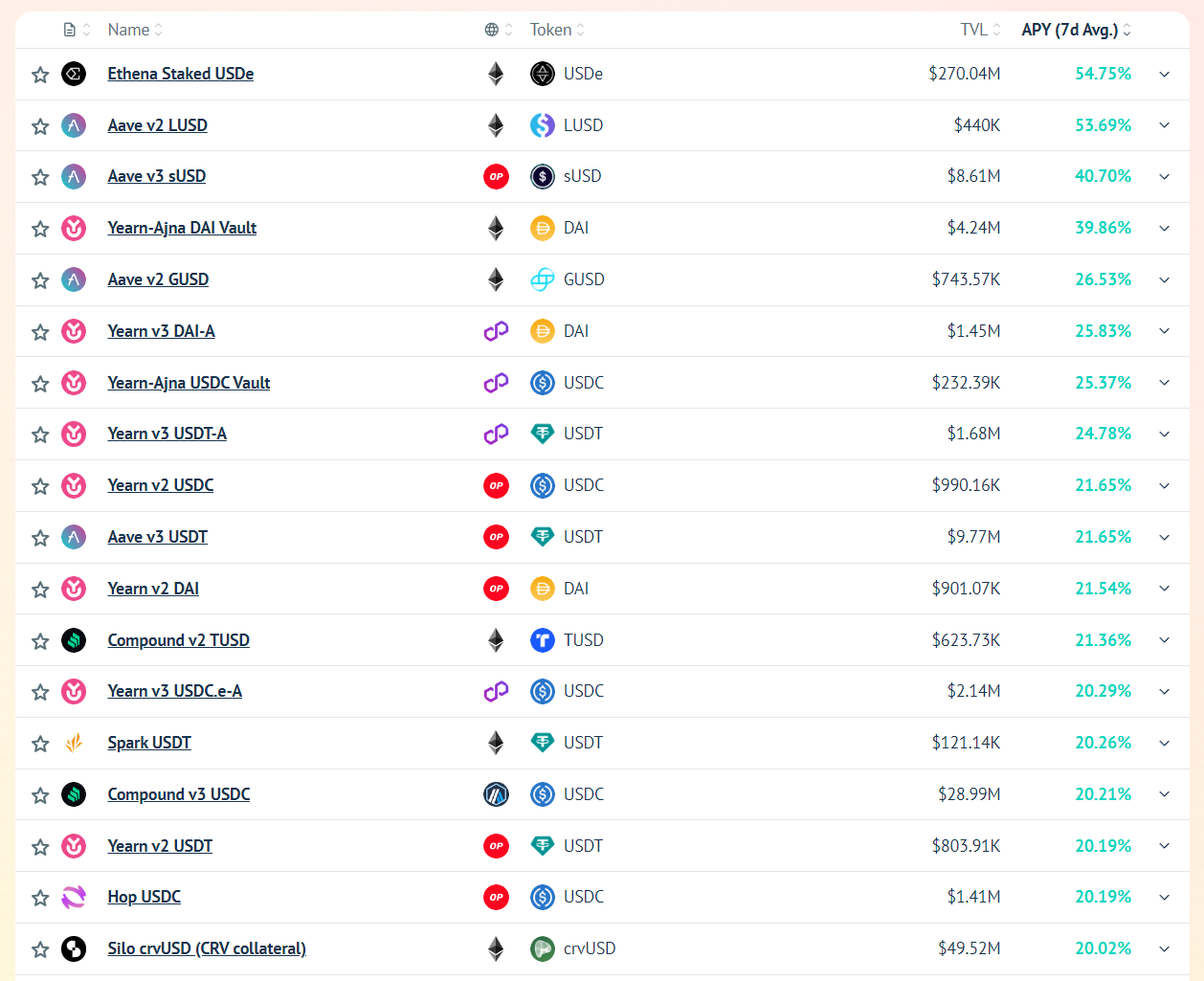Click the Silo protocol logo

click(74, 948)
